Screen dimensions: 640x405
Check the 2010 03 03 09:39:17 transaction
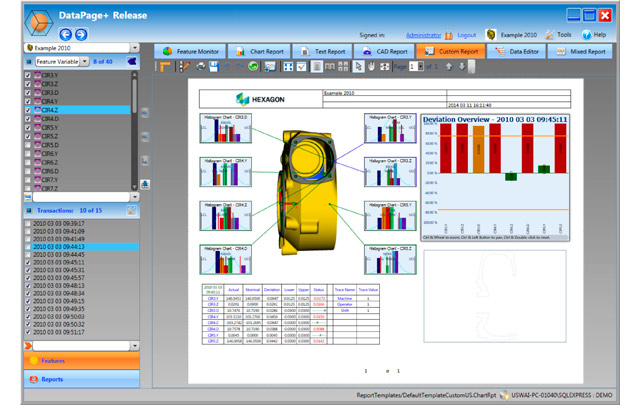[x=28, y=224]
